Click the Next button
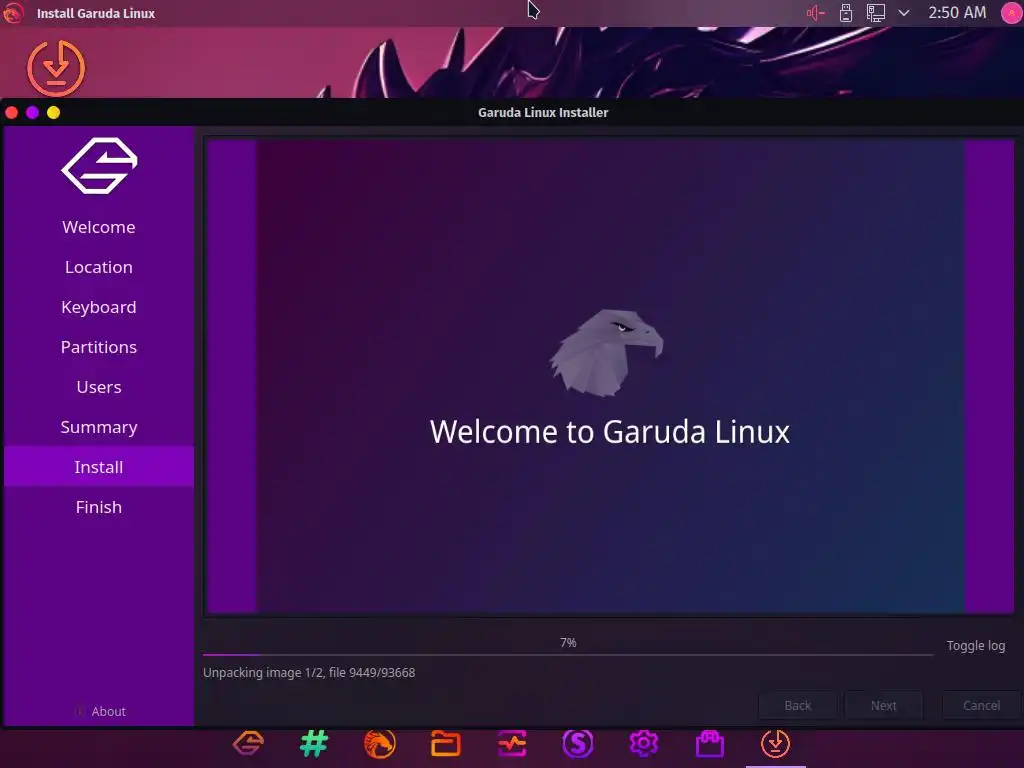Screen dimensions: 1024x768 coord(883,705)
